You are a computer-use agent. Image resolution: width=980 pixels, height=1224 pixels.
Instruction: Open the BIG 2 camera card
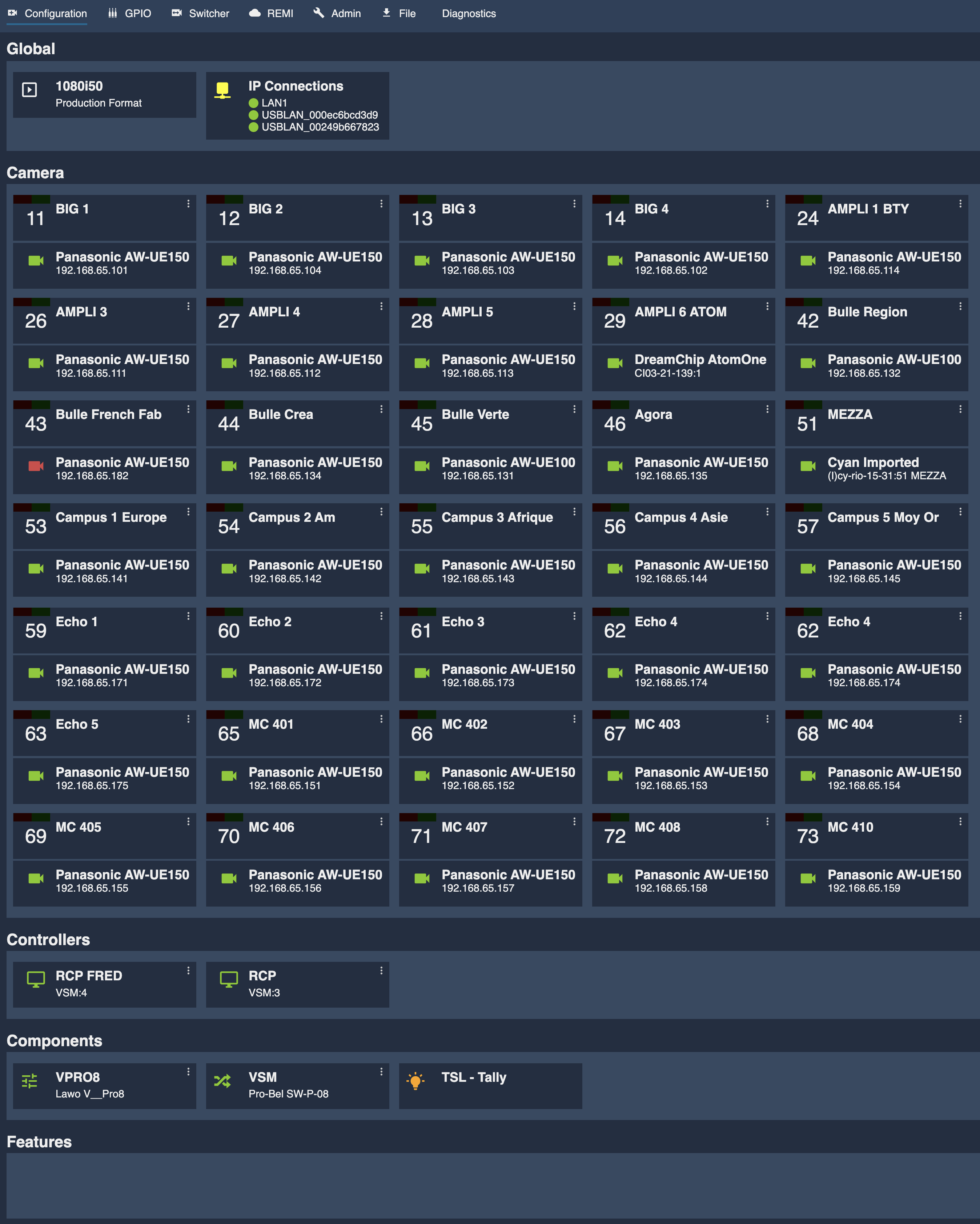pos(297,218)
